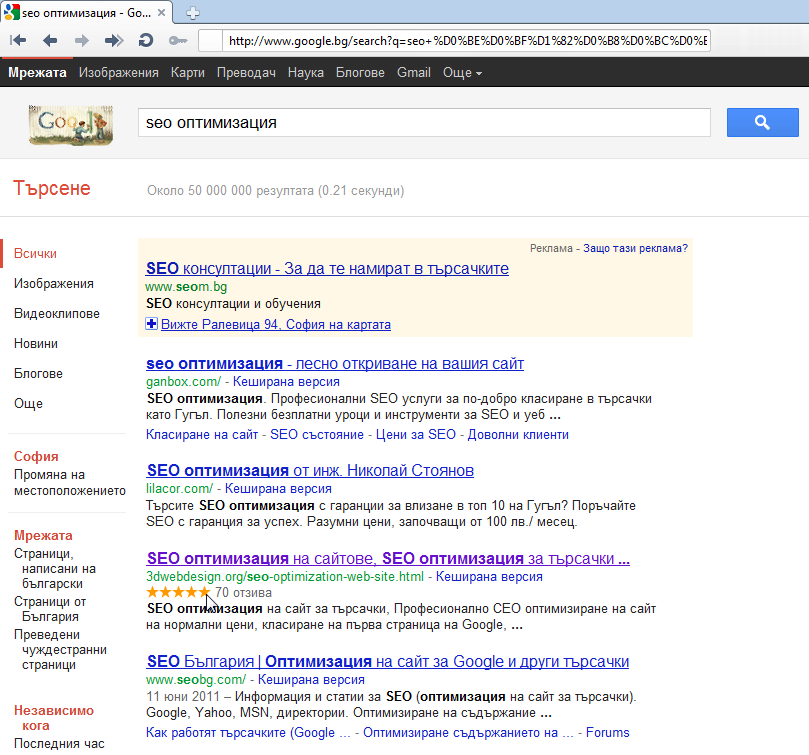Image resolution: width=809 pixels, height=755 pixels.
Task: Open cached version of lilacor.com result
Action: pyautogui.click(x=278, y=488)
